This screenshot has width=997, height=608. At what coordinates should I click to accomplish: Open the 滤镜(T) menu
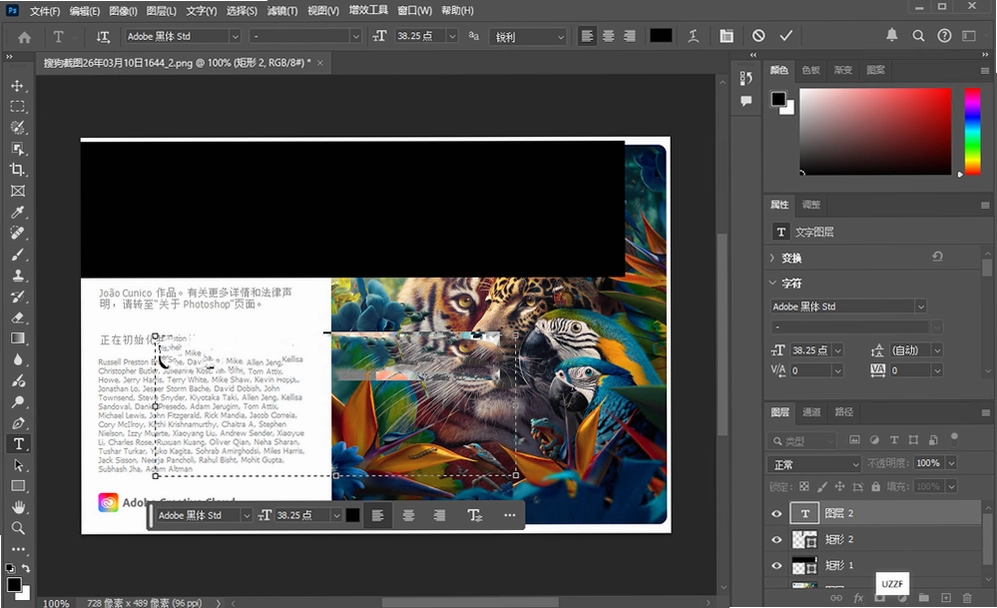point(282,11)
